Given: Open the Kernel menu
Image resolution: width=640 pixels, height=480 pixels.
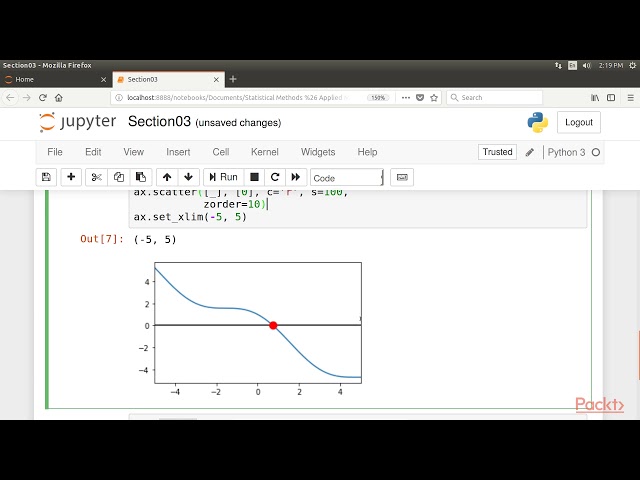Looking at the screenshot, I should [x=264, y=152].
